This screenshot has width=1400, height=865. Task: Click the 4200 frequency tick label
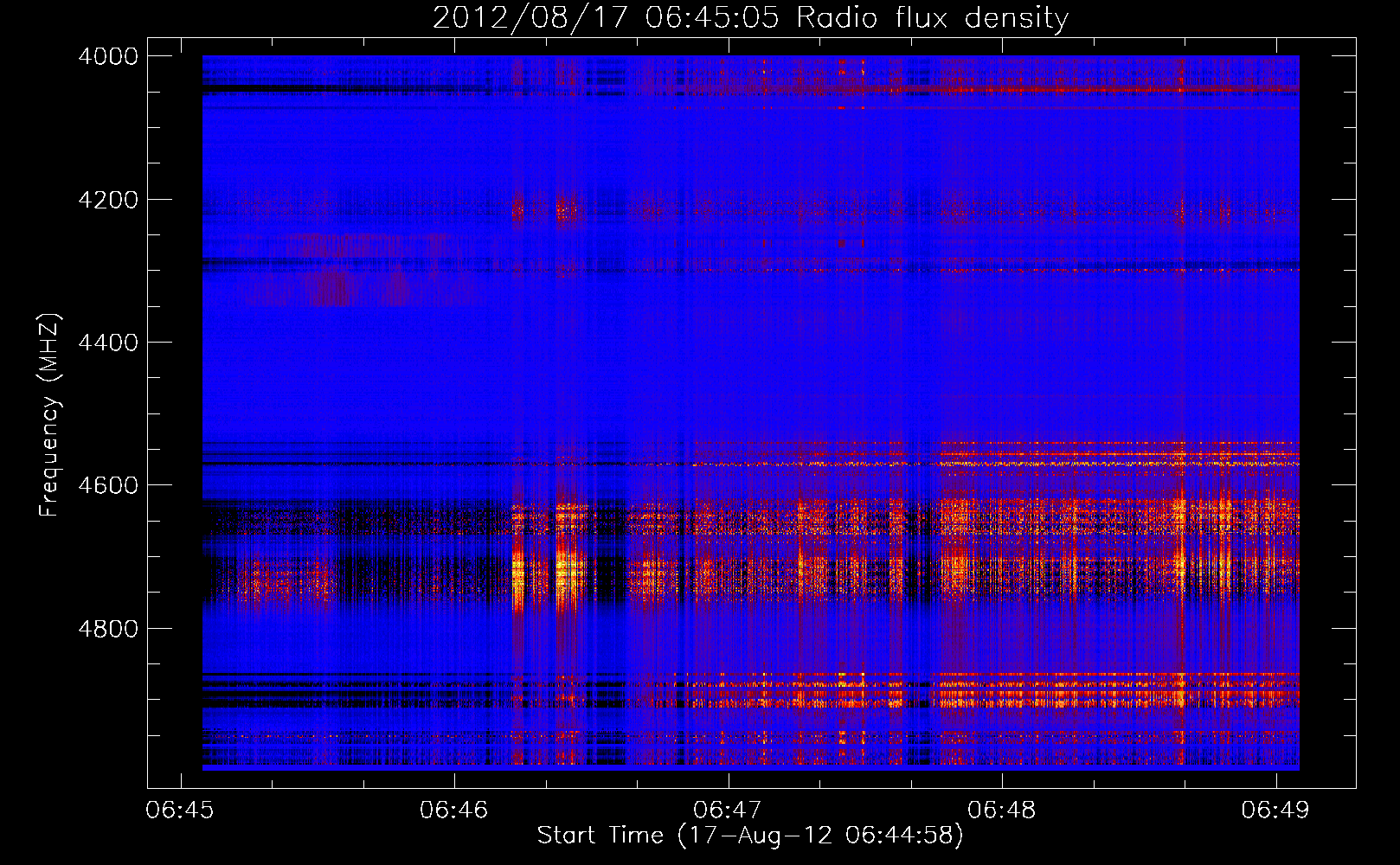(x=108, y=200)
